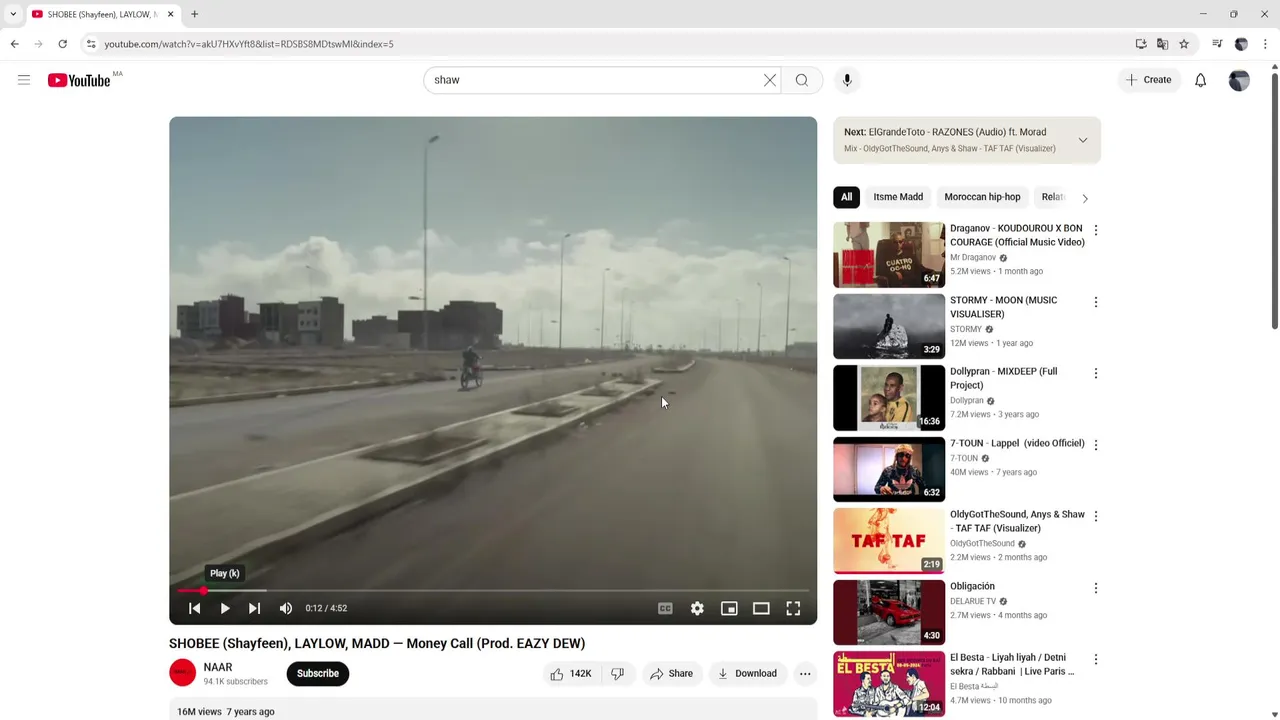Viewport: 1280px width, 720px height.
Task: Open the NAAR channel avatar
Action: point(182,673)
